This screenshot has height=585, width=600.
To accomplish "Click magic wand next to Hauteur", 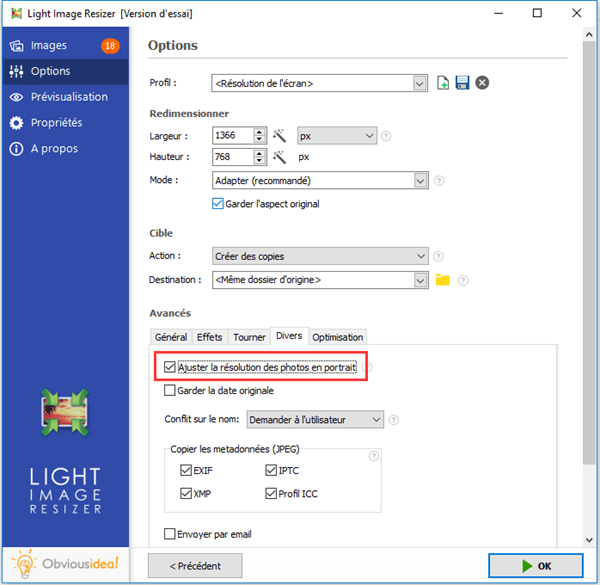I will tap(279, 157).
